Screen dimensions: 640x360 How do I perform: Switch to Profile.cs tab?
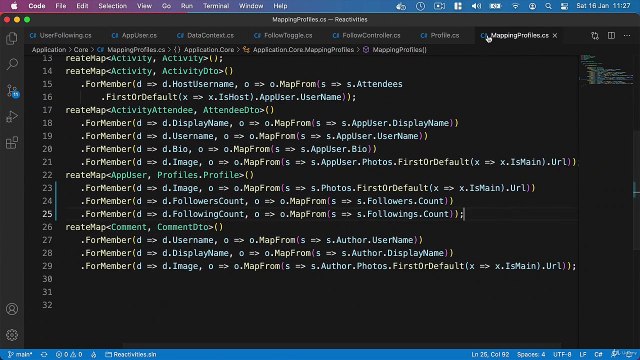tap(440, 36)
